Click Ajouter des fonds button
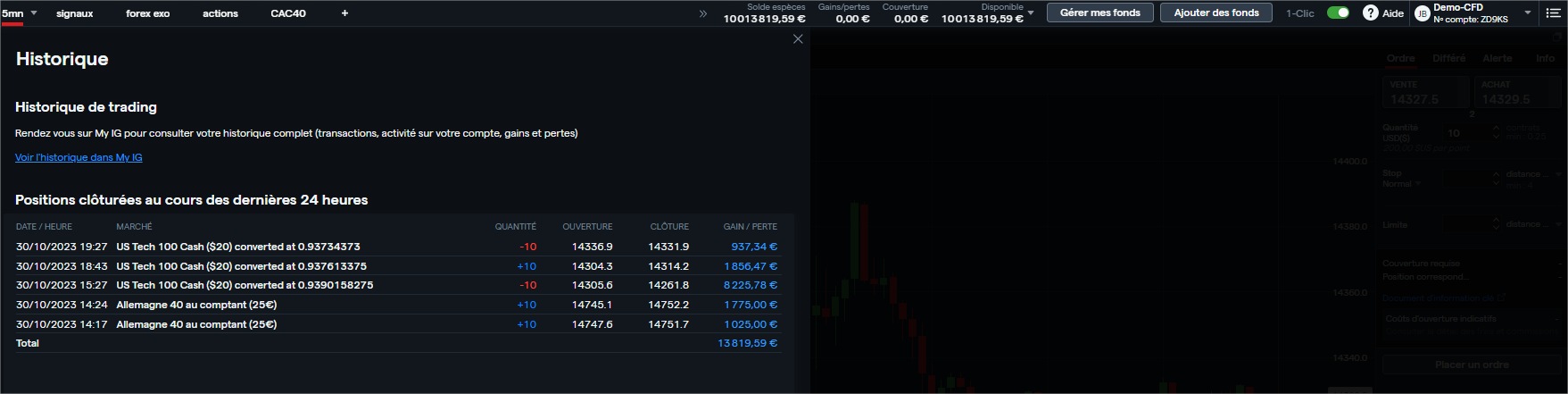The height and width of the screenshot is (394, 1568). [1216, 13]
